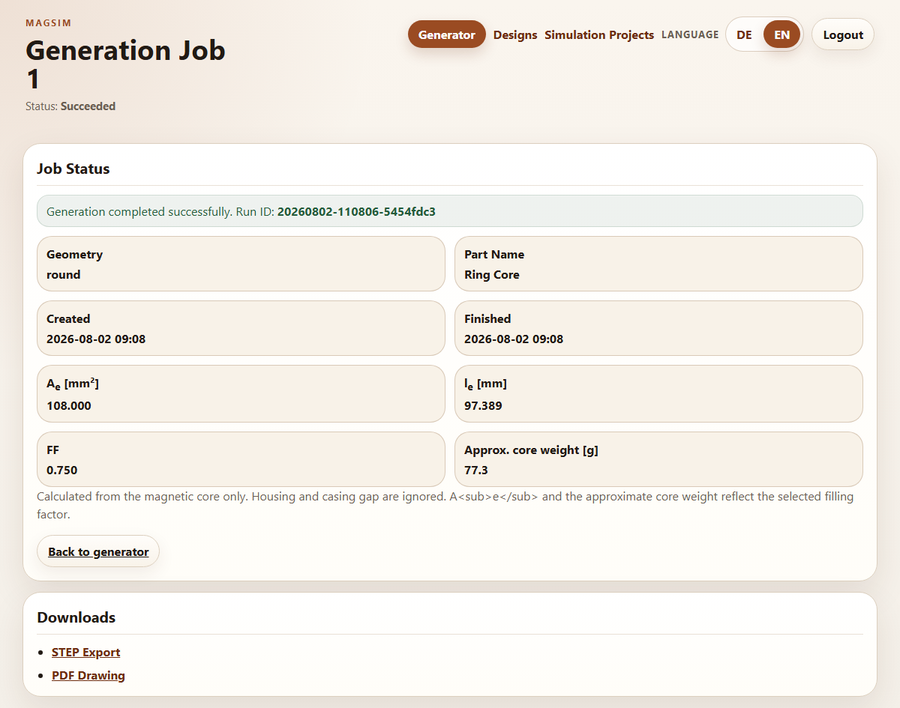The image size is (900, 708).
Task: Click the Back to generator link
Action: coord(98,551)
